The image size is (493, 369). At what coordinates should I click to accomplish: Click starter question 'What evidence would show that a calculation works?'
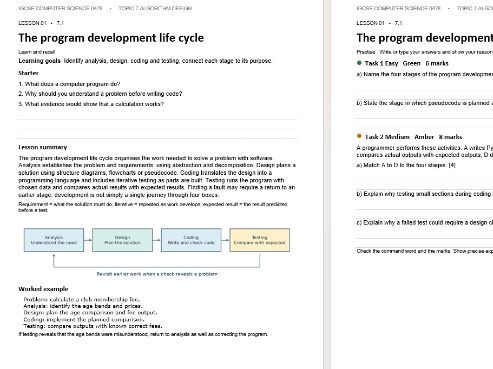pyautogui.click(x=91, y=104)
